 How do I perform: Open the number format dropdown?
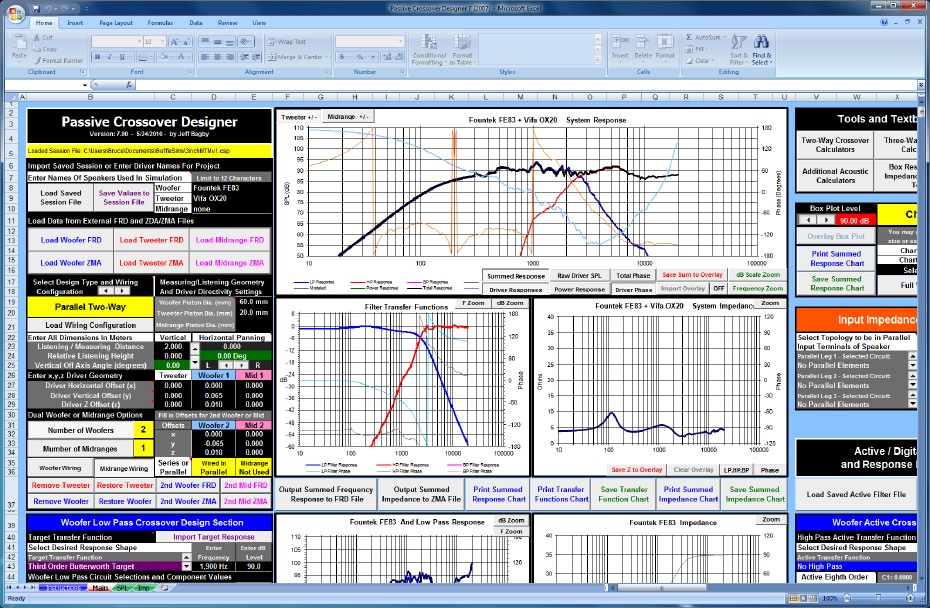click(401, 42)
